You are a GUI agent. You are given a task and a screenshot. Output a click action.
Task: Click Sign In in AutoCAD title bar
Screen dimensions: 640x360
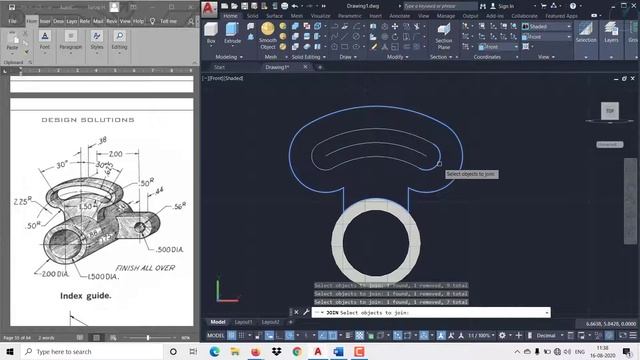(506, 6)
